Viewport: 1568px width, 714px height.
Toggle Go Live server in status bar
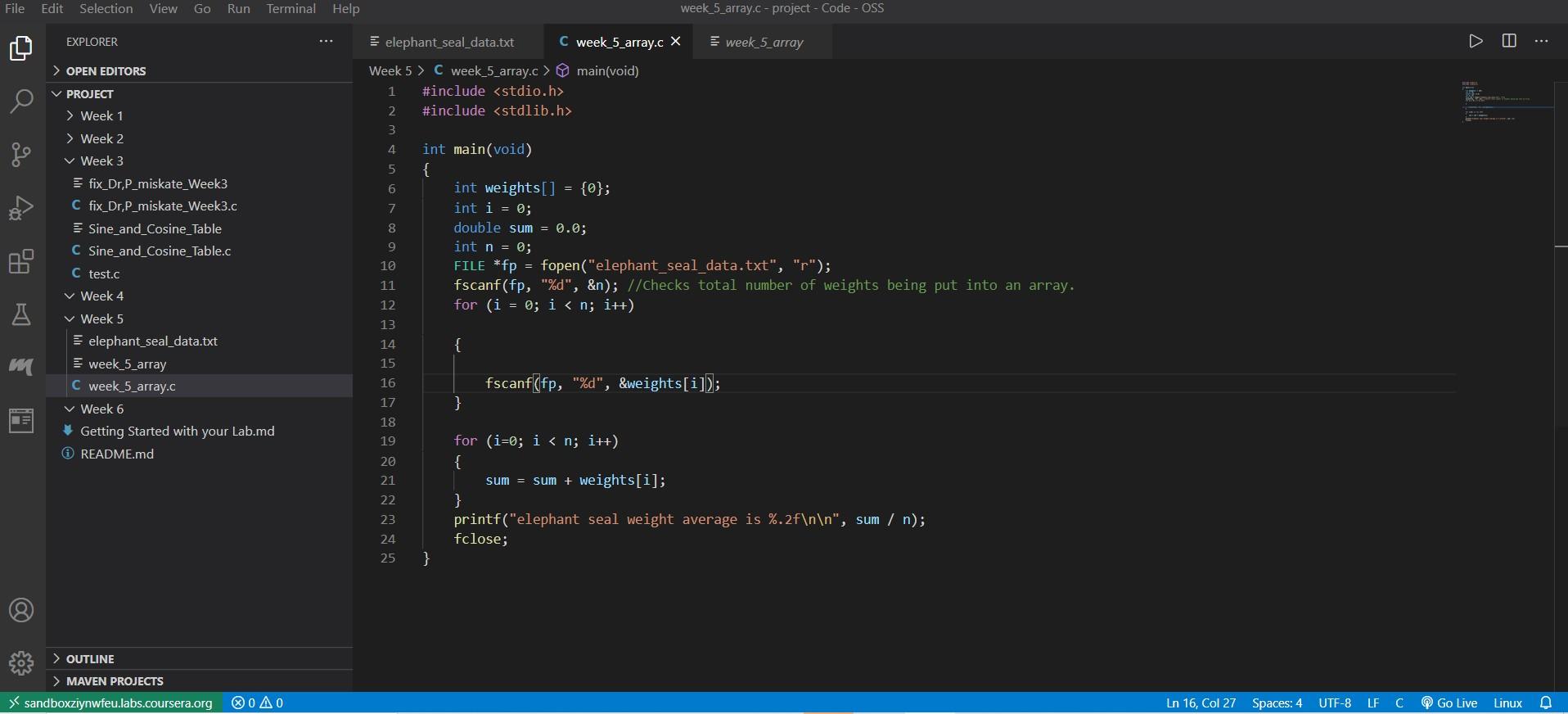(x=1449, y=703)
